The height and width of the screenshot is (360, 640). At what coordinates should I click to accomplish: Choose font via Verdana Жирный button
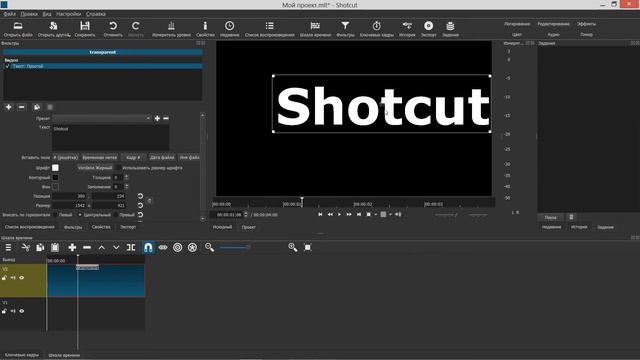(95, 168)
